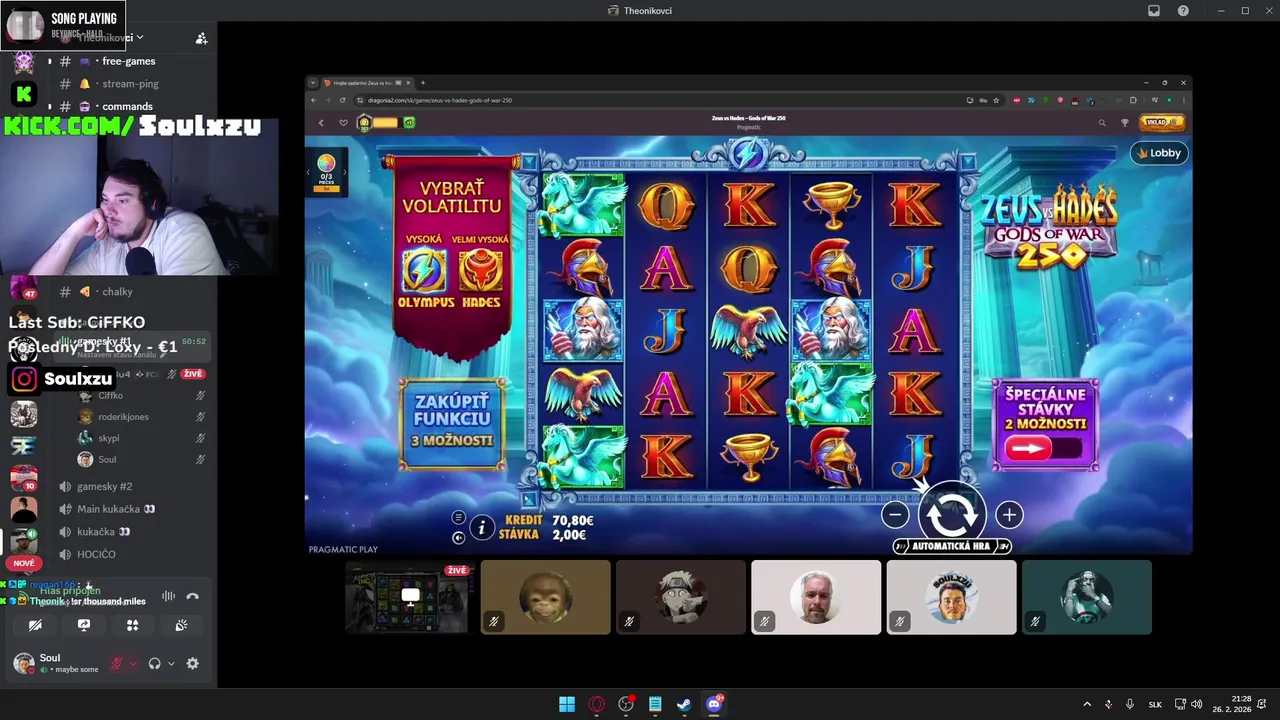Toggle Discord noise suppression waveform icon
This screenshot has width=1280, height=720.
coord(168,596)
